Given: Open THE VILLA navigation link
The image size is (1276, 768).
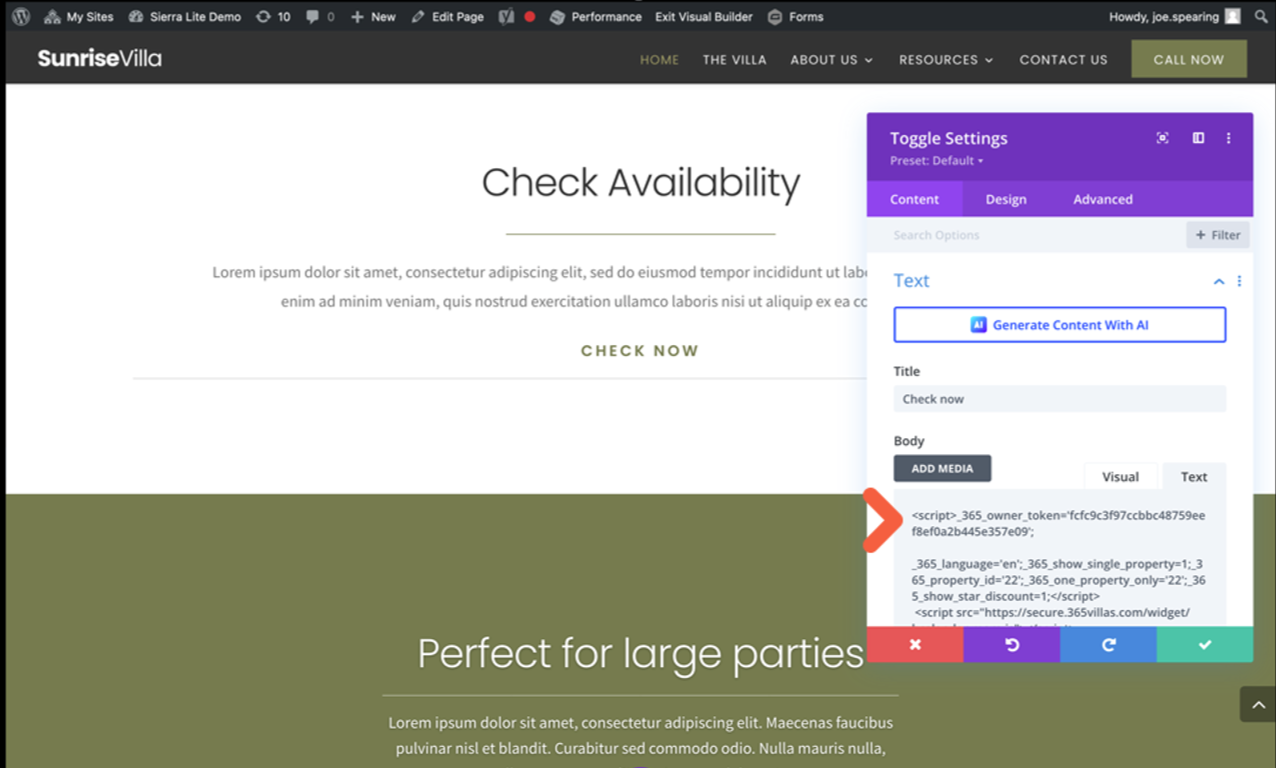Looking at the screenshot, I should point(734,60).
